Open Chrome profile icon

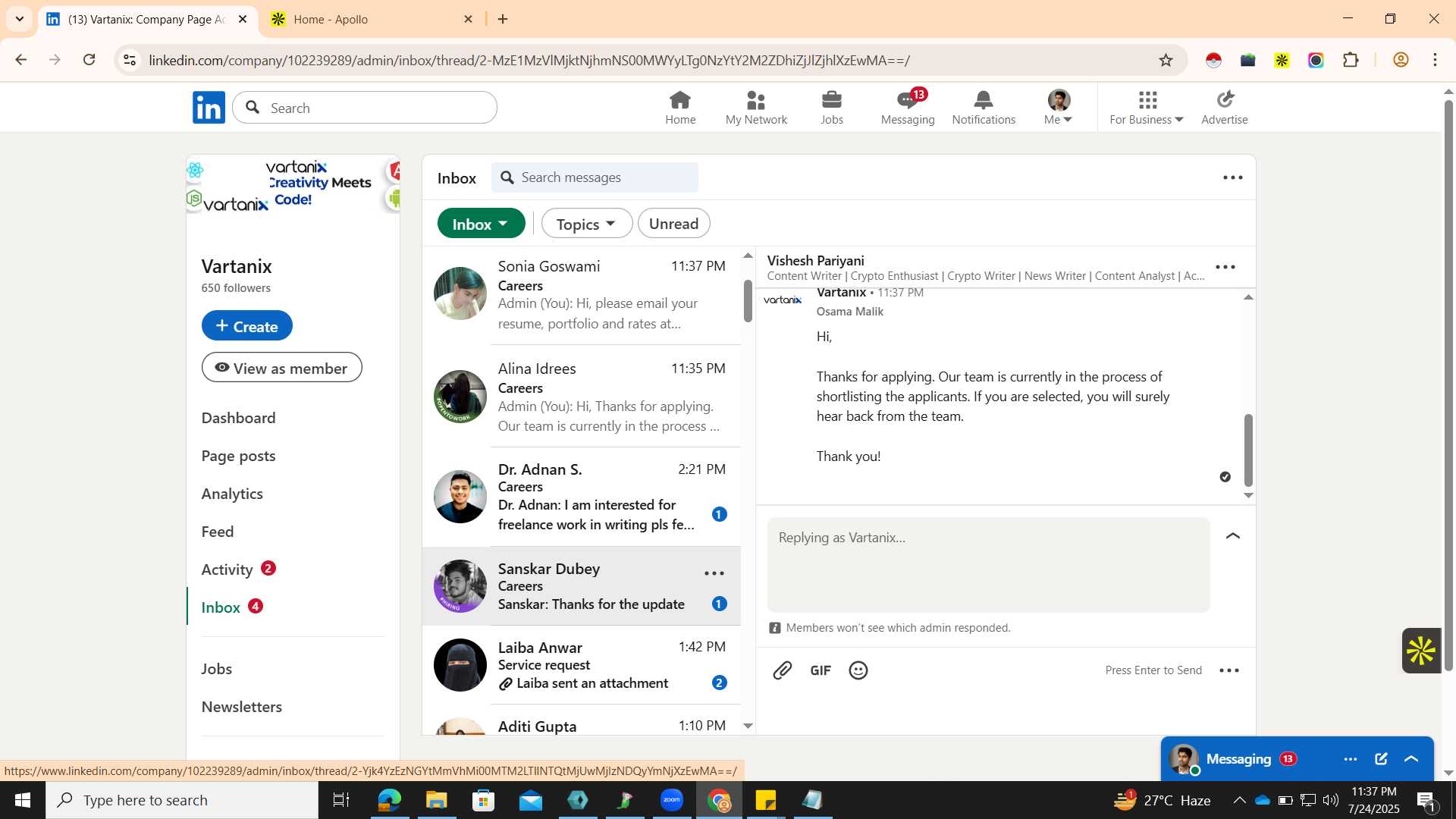(x=1401, y=60)
